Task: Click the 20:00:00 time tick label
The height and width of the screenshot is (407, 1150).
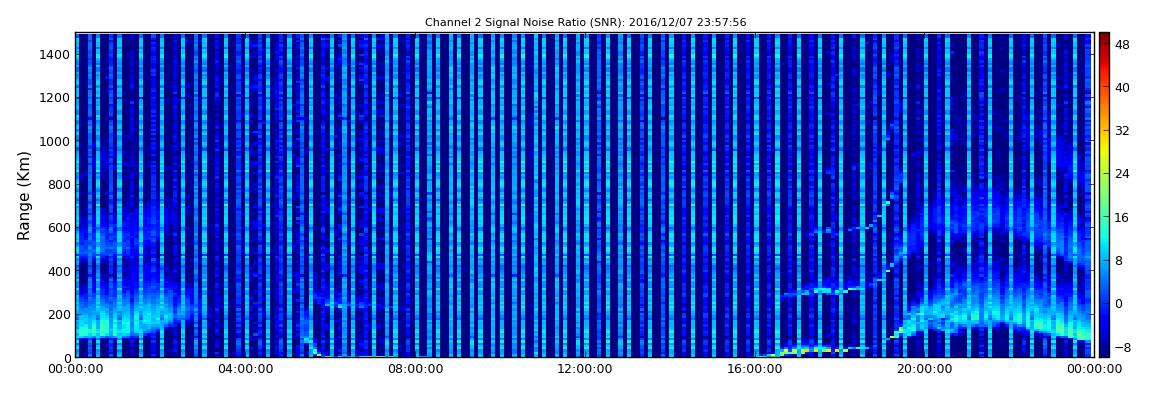Action: click(x=923, y=370)
